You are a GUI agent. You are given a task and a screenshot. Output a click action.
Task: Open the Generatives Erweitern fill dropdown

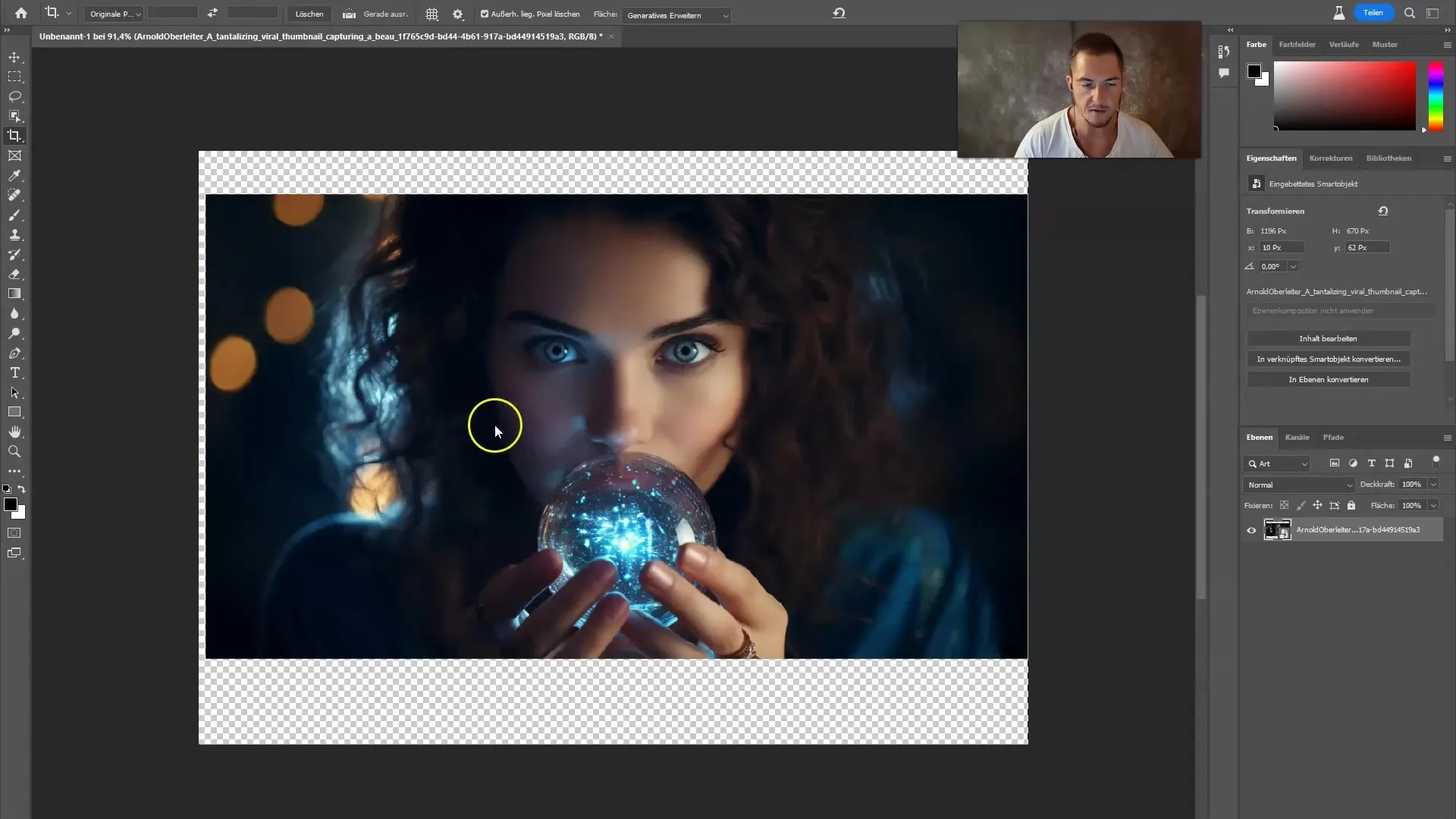(x=676, y=15)
